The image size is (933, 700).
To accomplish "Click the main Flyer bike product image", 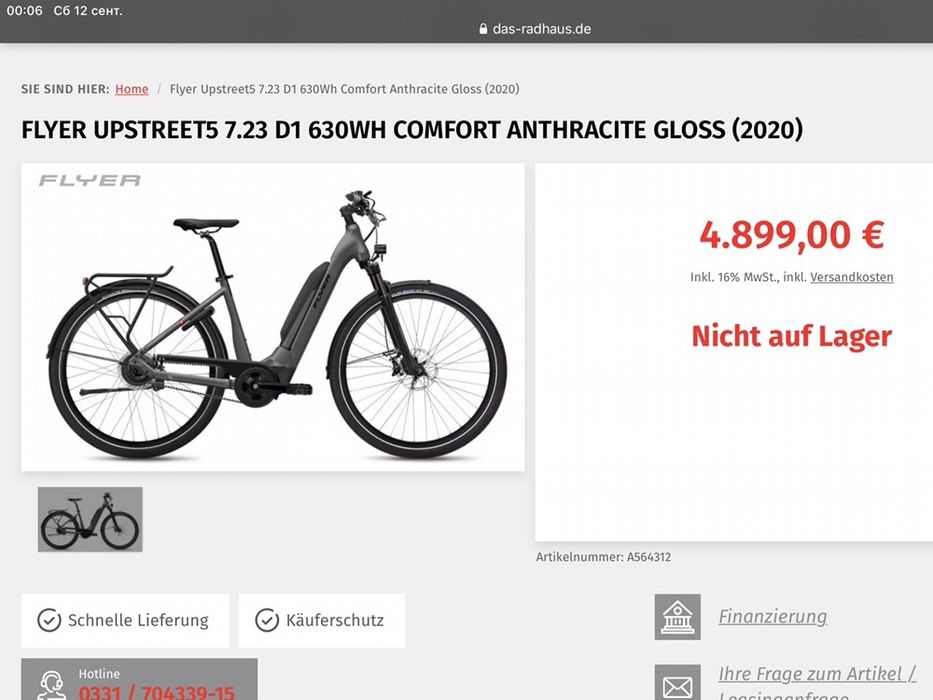I will pos(273,317).
